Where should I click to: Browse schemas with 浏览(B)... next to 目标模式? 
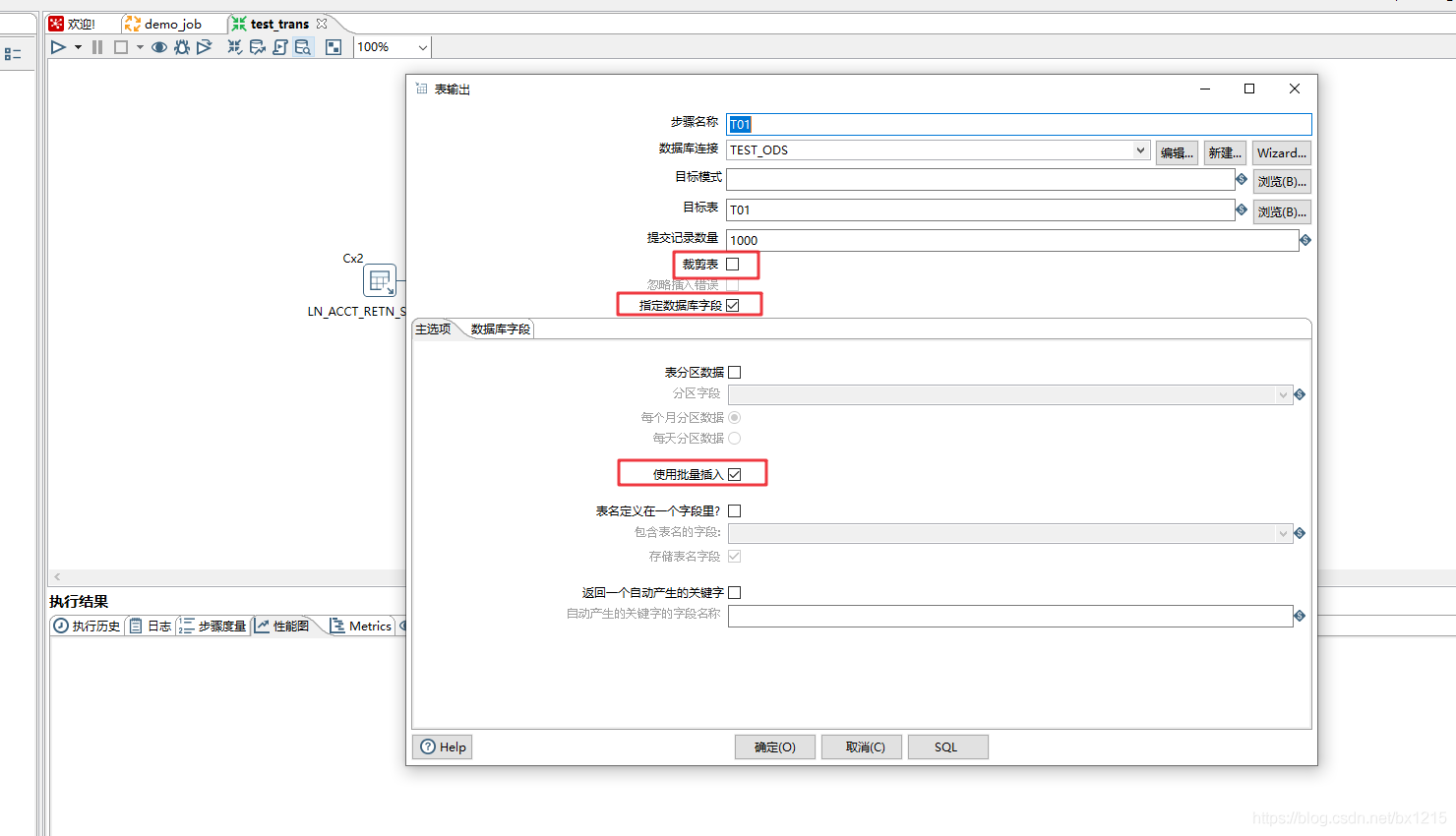pyautogui.click(x=1282, y=182)
